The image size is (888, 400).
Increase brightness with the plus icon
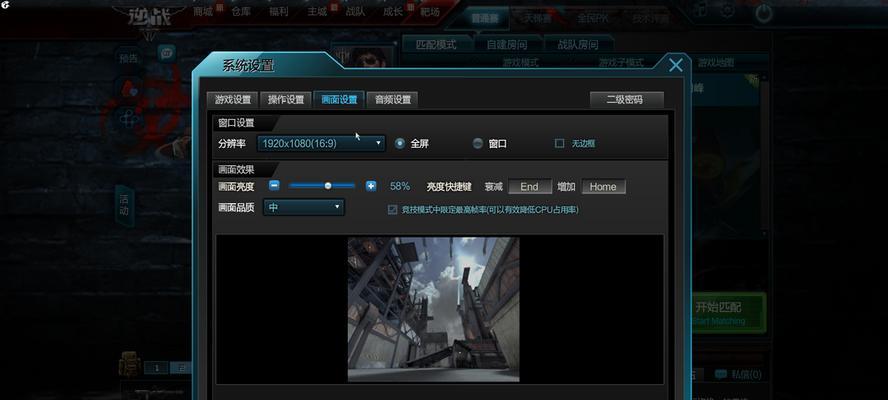(371, 186)
